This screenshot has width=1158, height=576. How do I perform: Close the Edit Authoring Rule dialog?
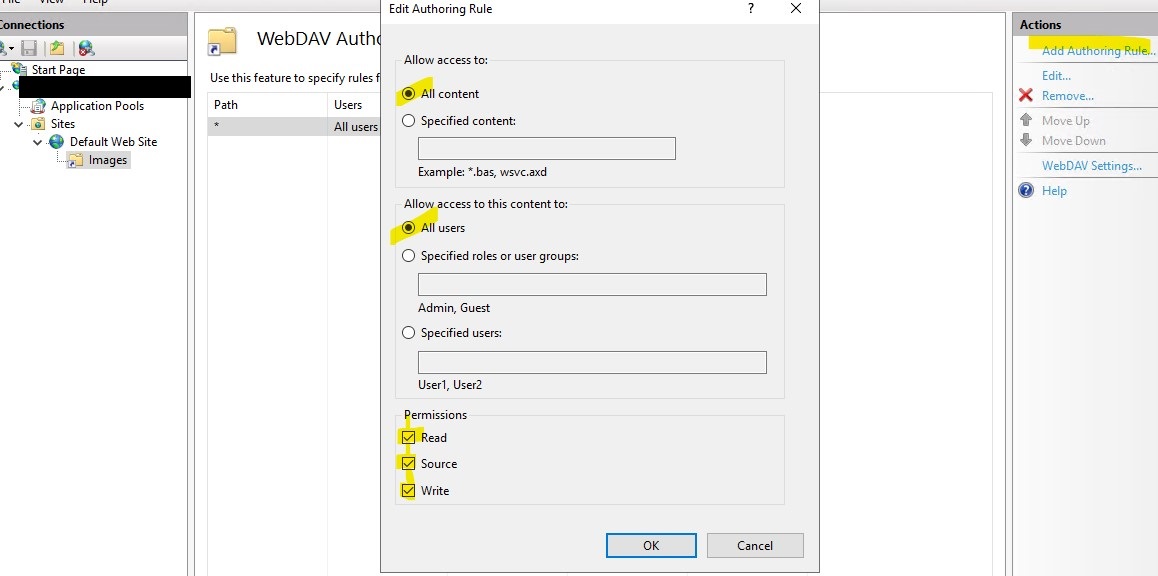pos(795,9)
